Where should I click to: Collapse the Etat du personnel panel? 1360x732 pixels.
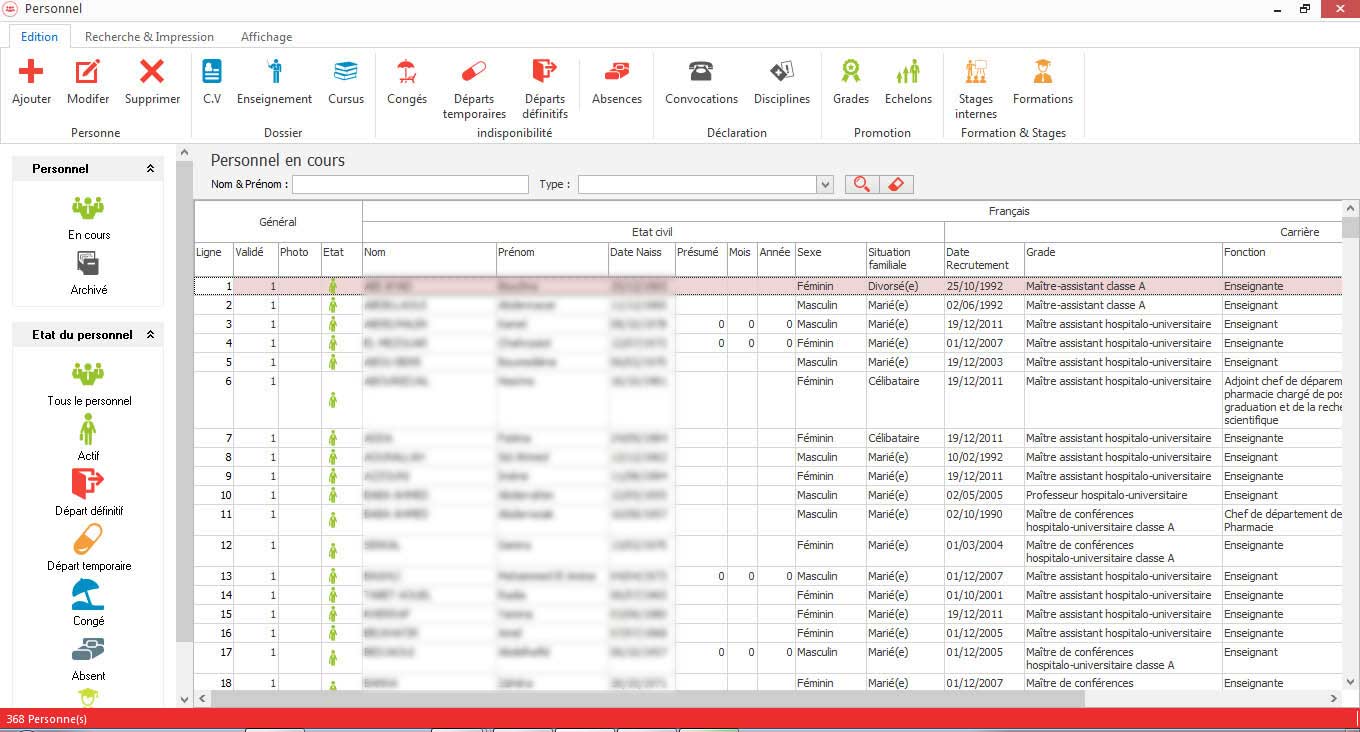click(150, 335)
